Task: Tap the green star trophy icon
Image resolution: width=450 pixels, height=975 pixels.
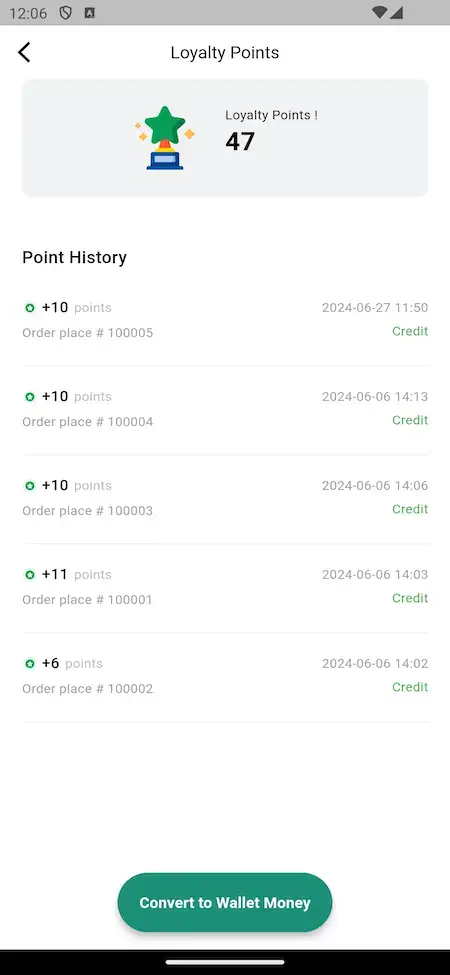Action: click(165, 138)
